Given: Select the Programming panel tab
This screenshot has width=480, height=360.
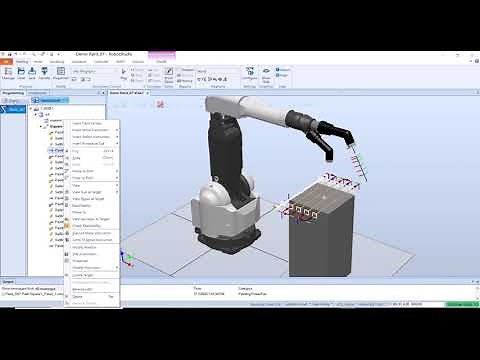Looking at the screenshot, I should [x=13, y=93].
